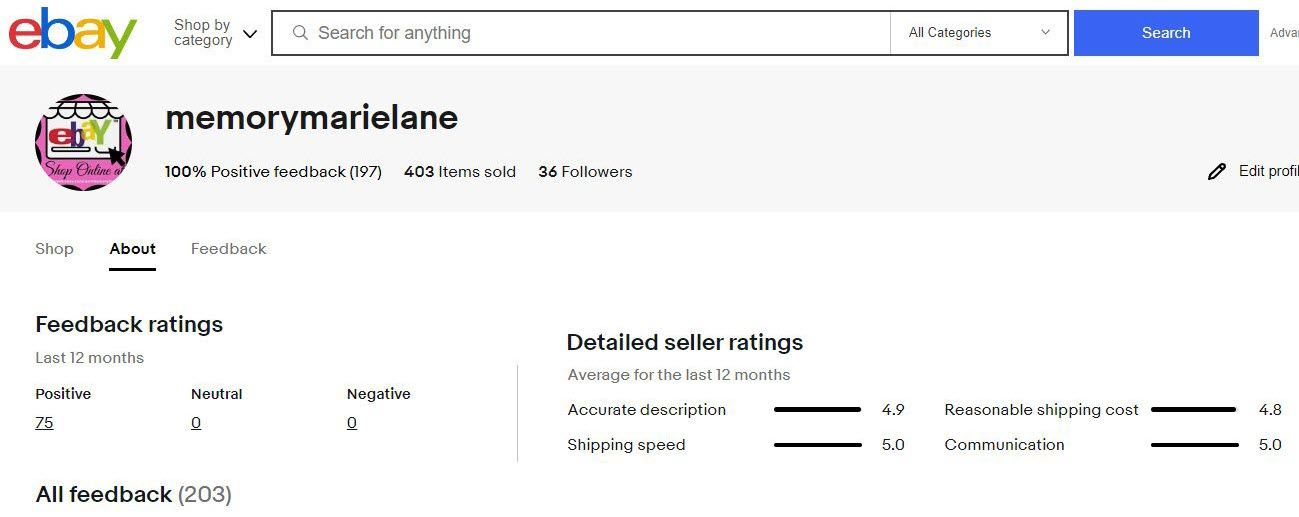Click the Accurate description rating bar
Screen dimensions: 1299x517
click(817, 410)
